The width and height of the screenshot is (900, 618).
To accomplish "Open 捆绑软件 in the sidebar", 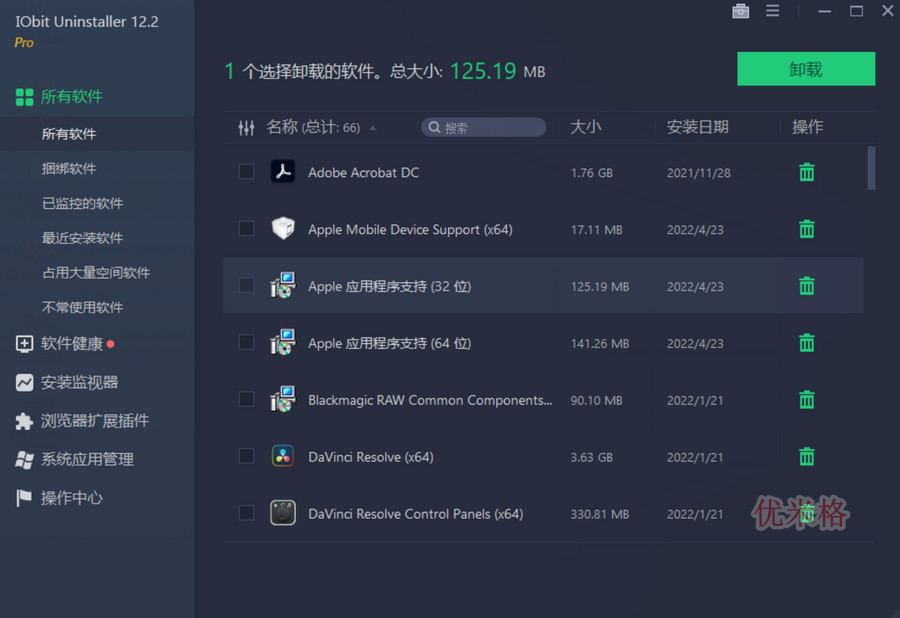I will pos(69,169).
